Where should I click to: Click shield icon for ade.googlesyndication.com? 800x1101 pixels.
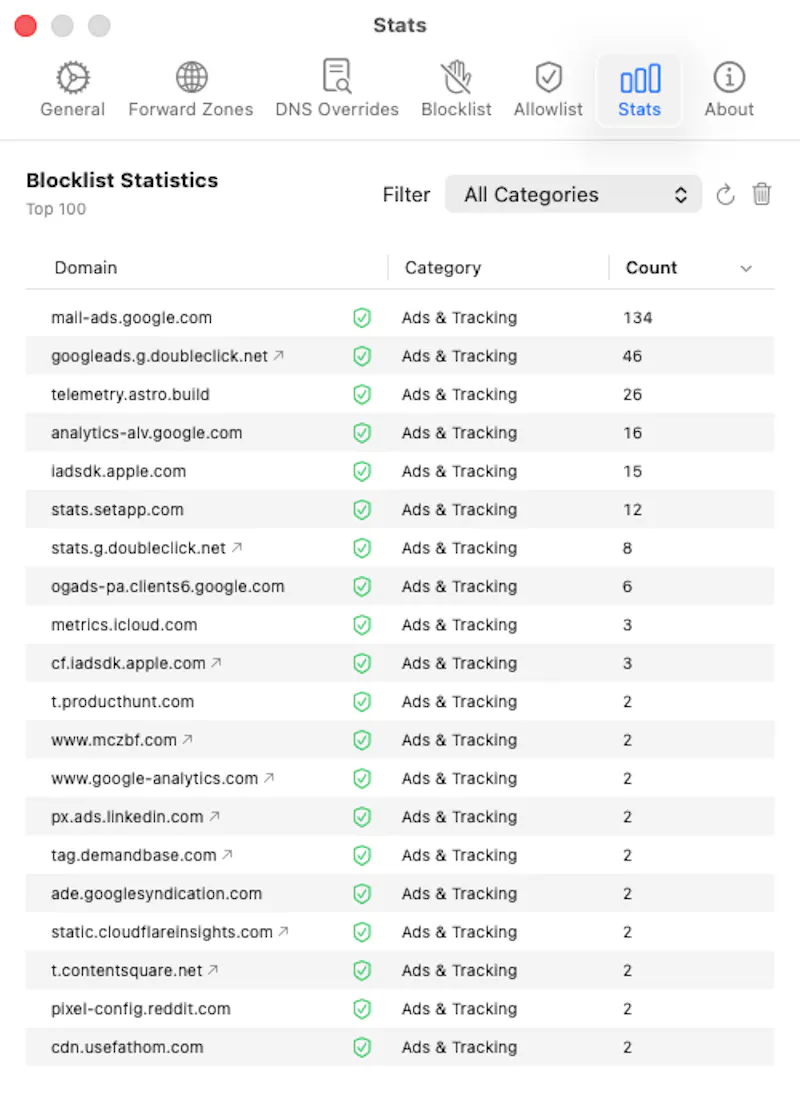[362, 894]
